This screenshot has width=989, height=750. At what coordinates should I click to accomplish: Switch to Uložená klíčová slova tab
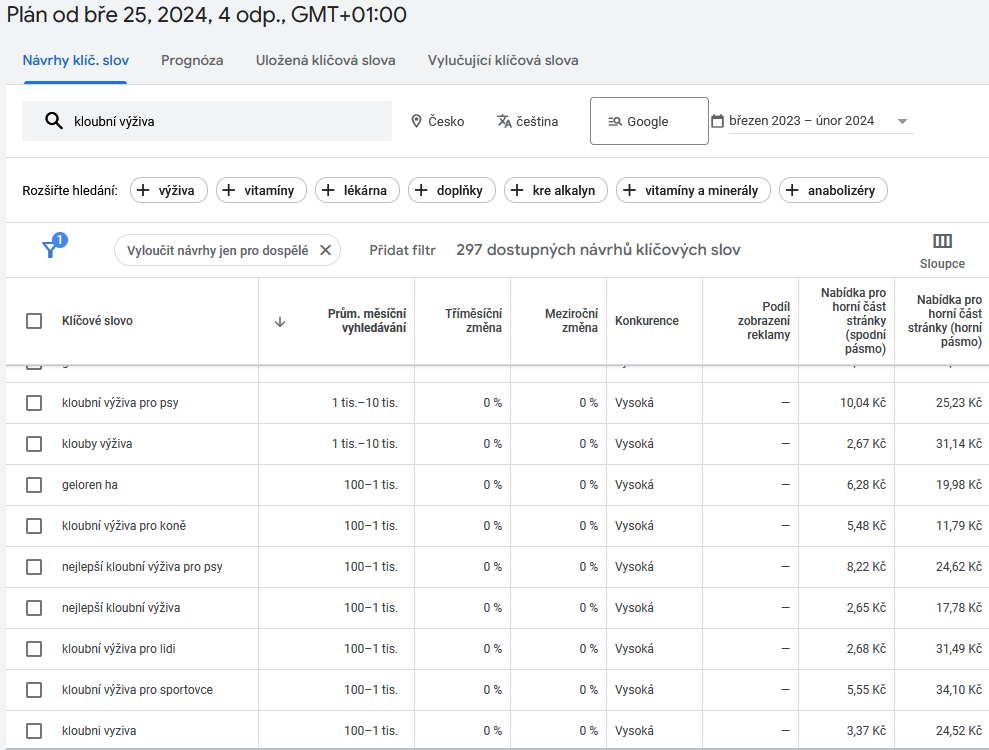pyautogui.click(x=325, y=61)
